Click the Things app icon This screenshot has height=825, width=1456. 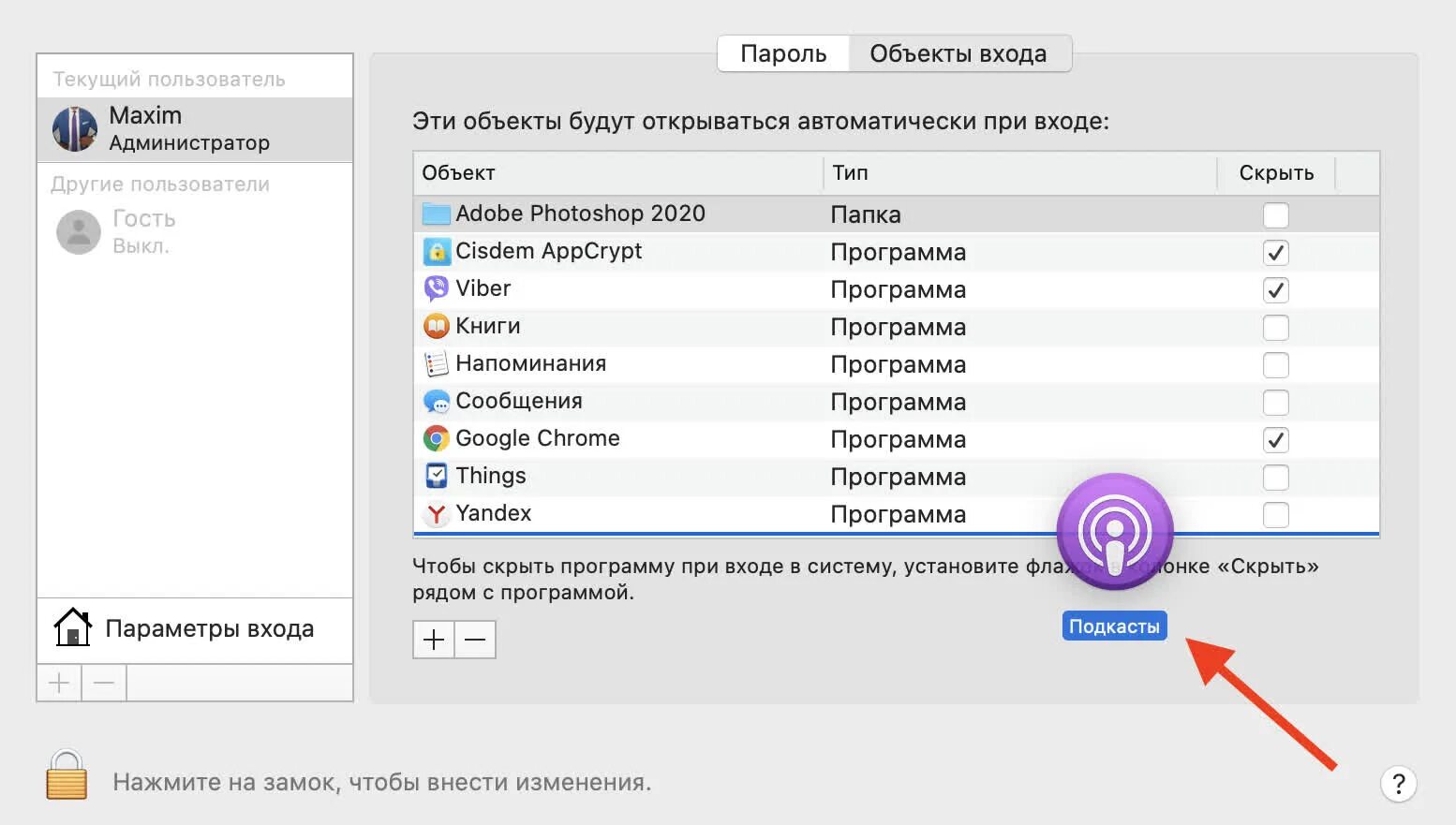tap(436, 476)
